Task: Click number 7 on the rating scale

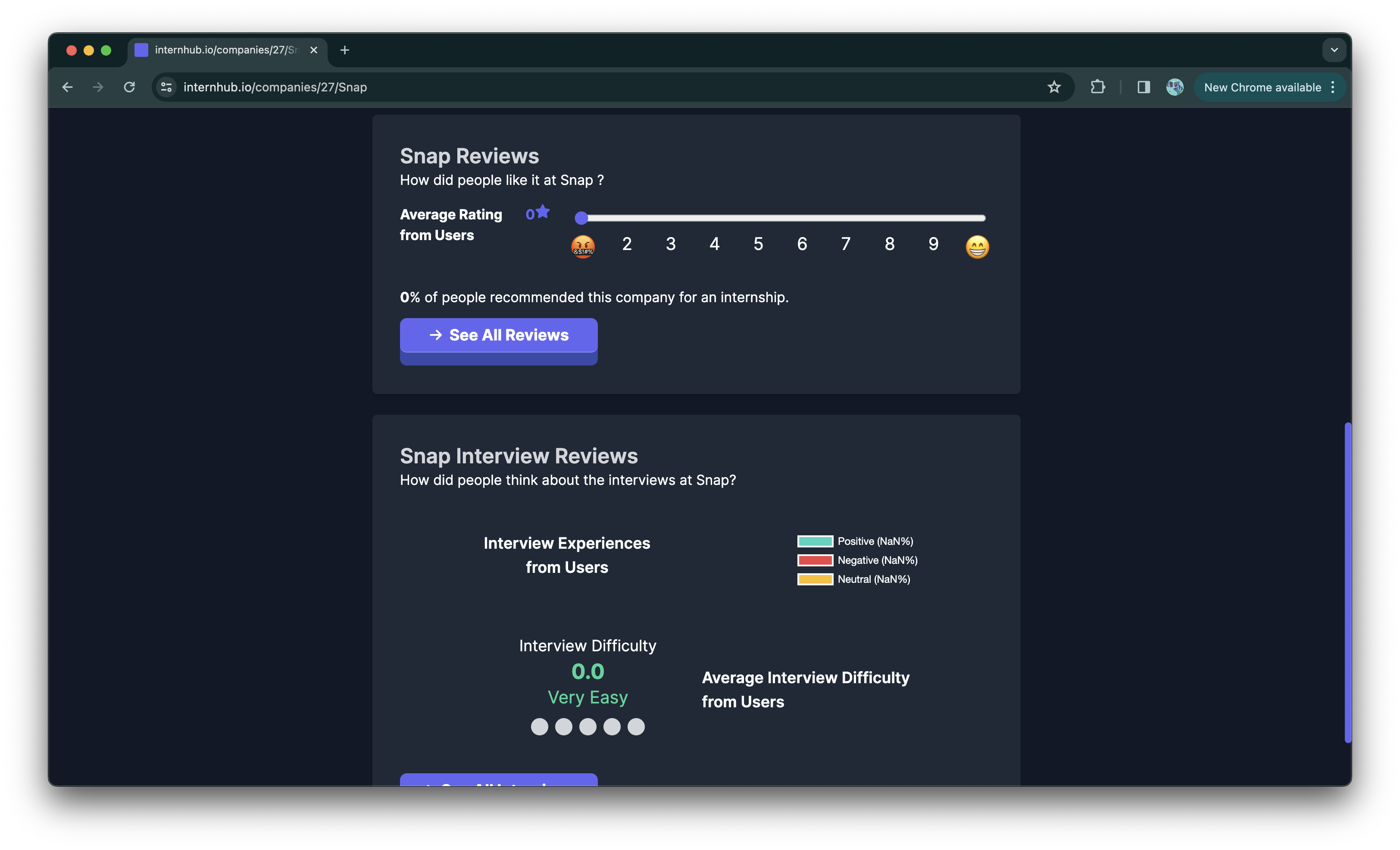Action: click(845, 244)
